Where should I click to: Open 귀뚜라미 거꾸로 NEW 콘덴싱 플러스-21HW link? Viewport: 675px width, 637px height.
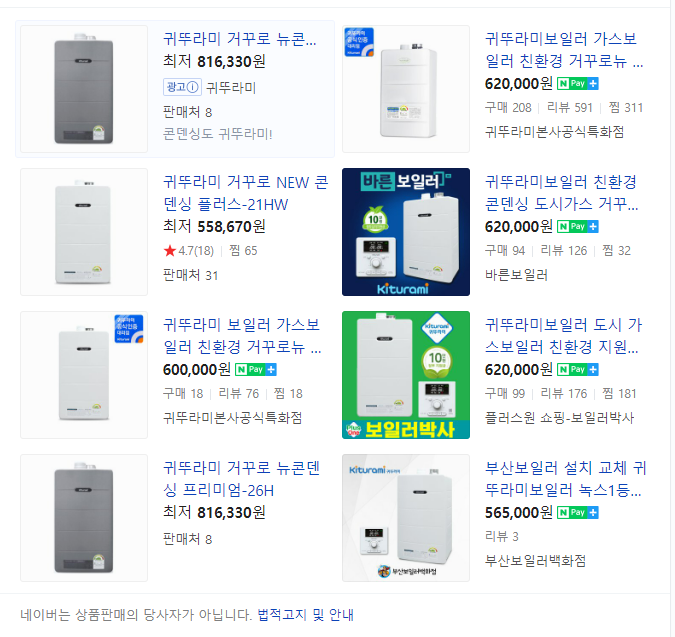pos(245,193)
